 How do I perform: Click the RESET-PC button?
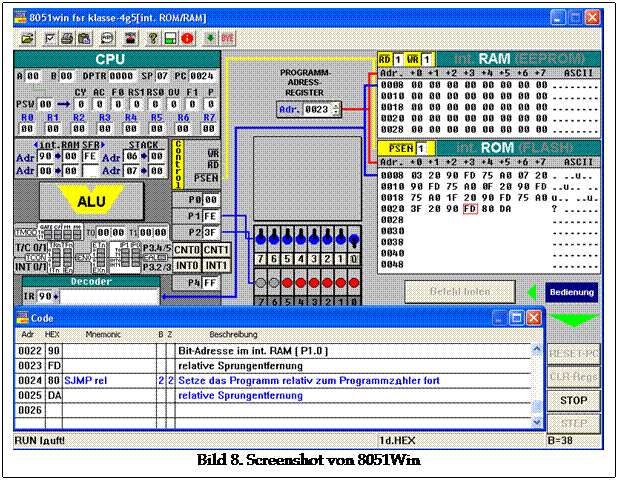(574, 354)
